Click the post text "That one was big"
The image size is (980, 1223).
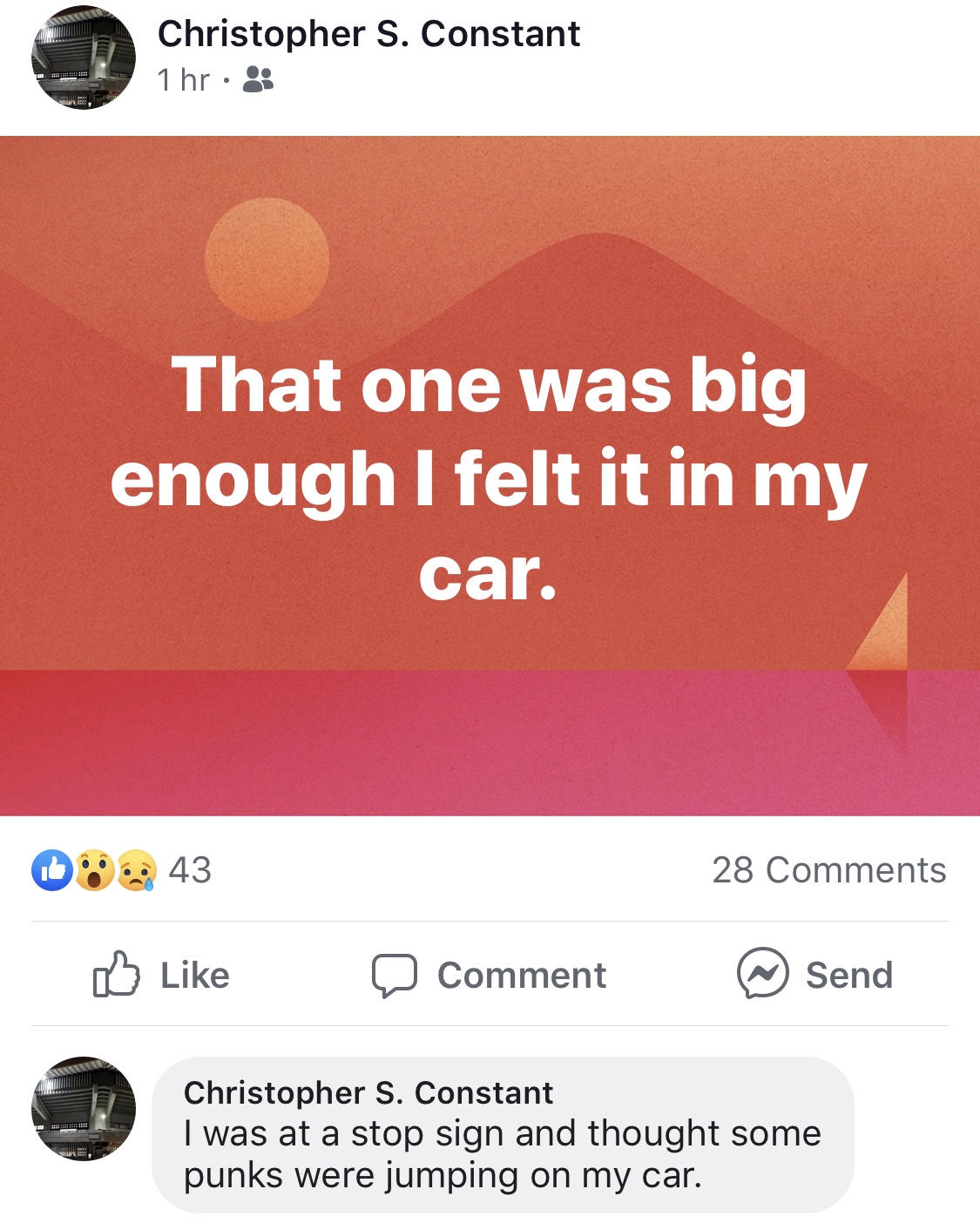pyautogui.click(x=489, y=385)
